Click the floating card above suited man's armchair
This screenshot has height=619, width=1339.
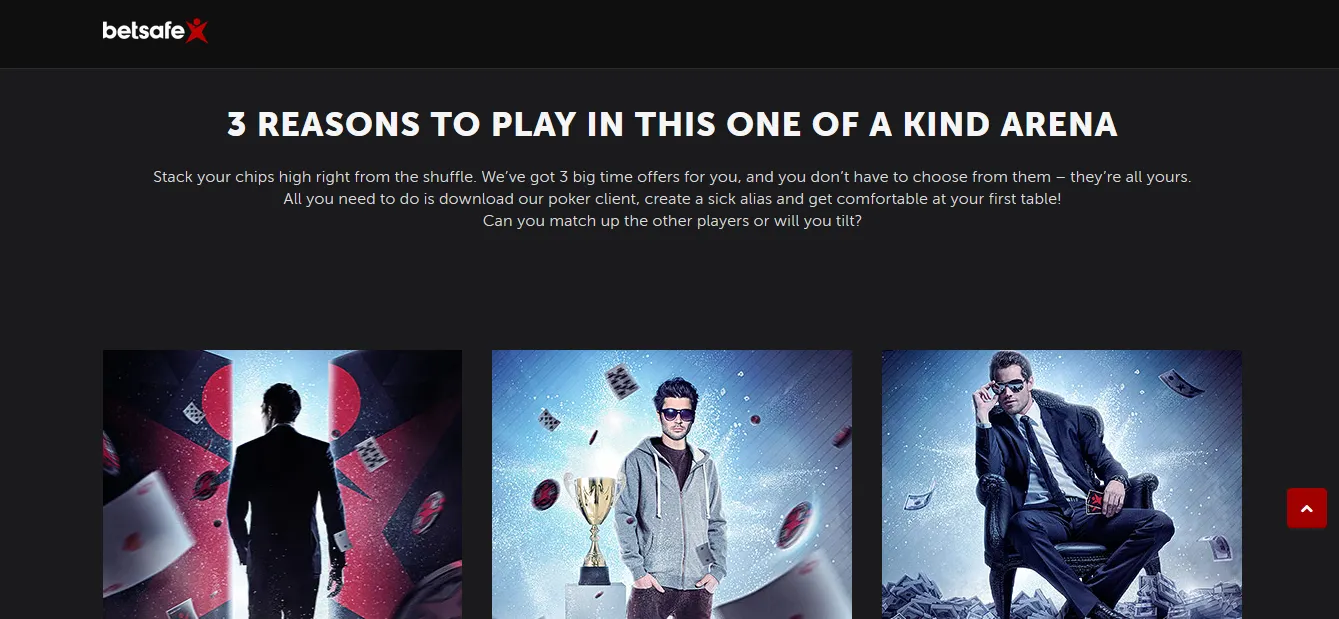point(1181,384)
